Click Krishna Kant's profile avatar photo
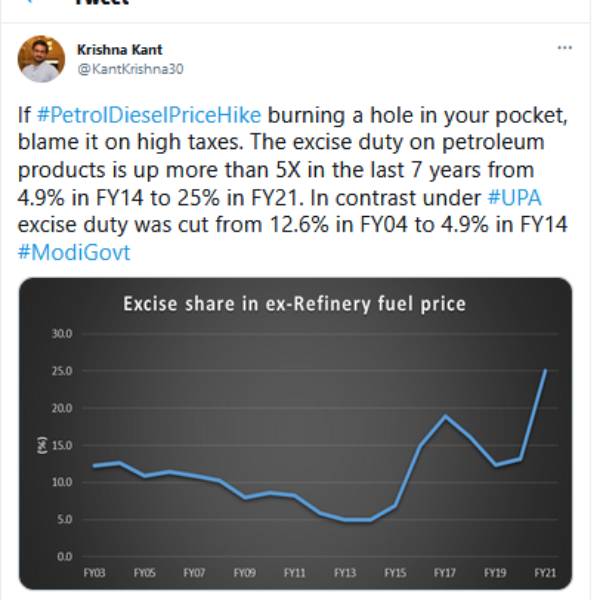 point(41,58)
